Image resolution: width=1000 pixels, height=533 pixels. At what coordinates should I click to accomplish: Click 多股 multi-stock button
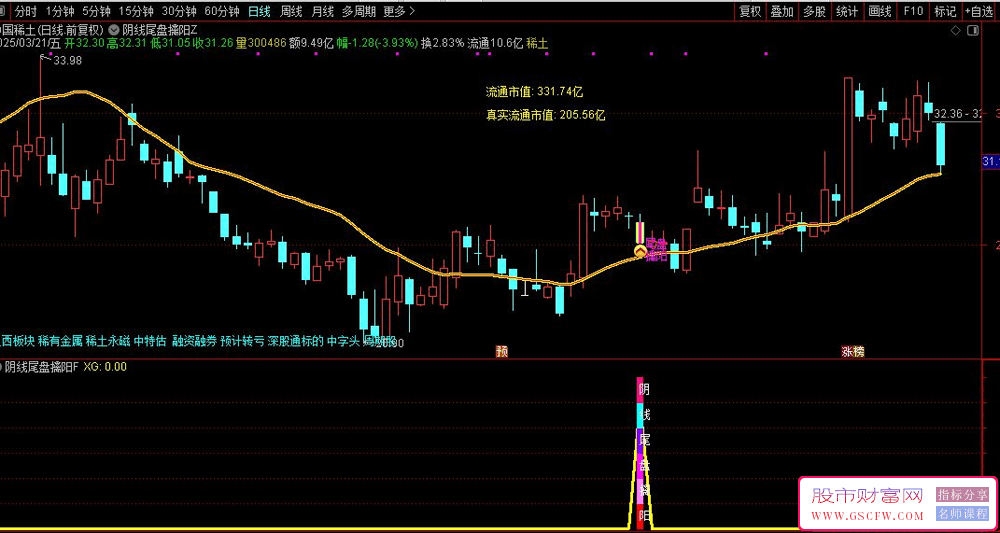tap(814, 11)
